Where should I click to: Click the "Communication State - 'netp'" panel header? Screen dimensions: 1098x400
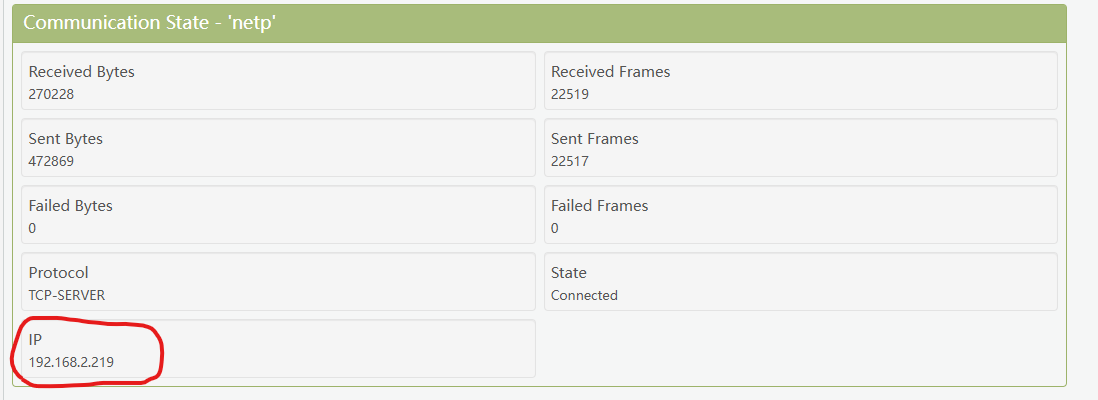coord(150,23)
